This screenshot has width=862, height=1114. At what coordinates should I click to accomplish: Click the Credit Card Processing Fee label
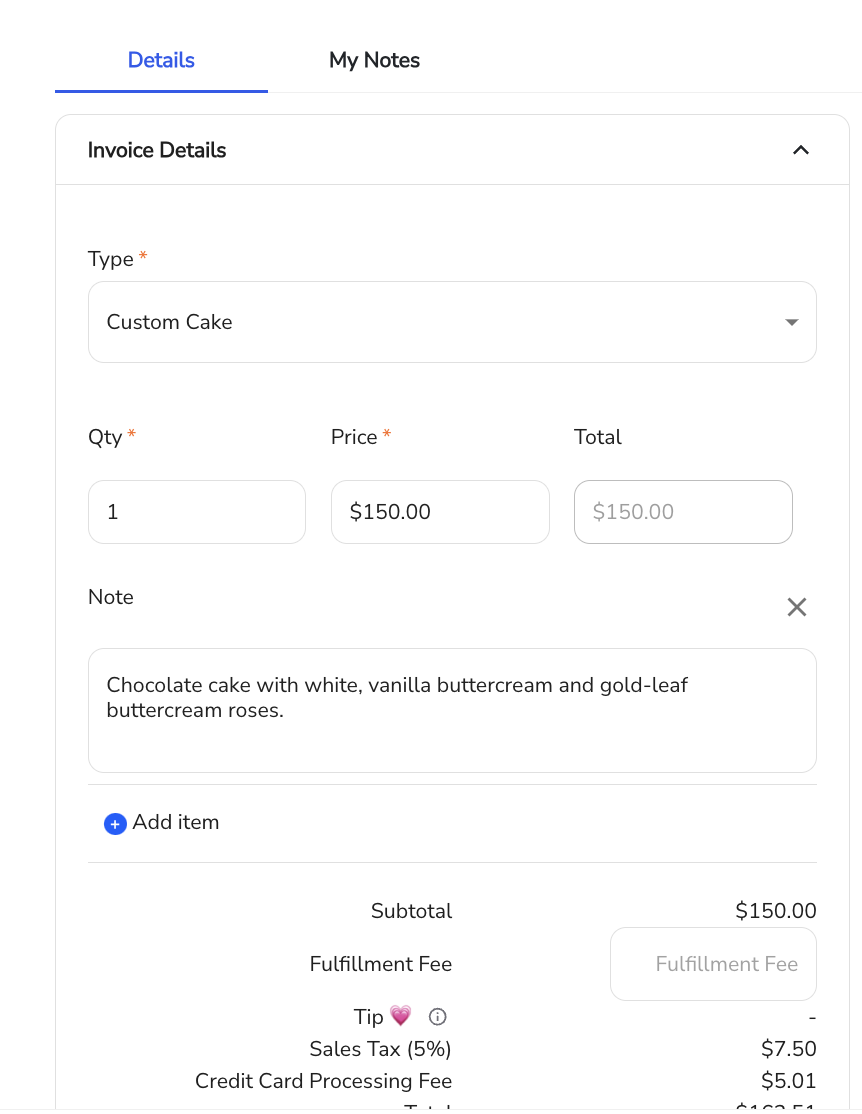coord(323,1081)
